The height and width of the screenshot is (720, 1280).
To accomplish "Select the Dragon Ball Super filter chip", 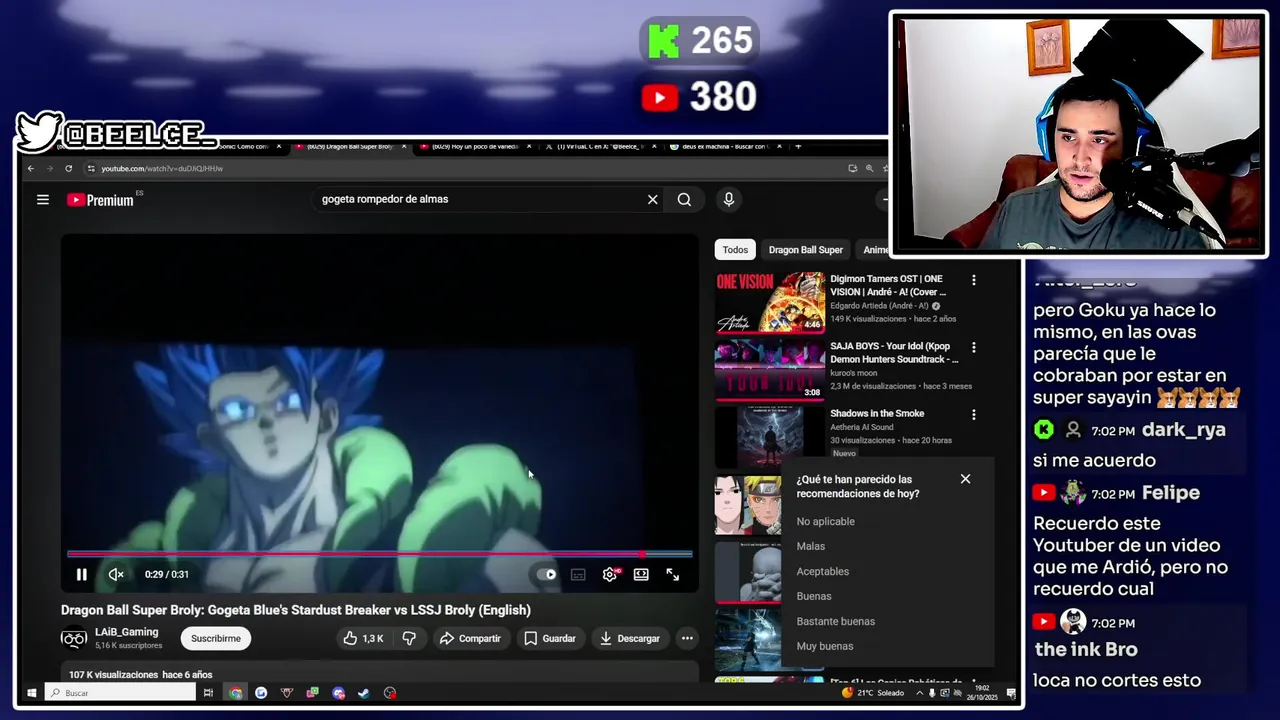I will click(x=806, y=250).
